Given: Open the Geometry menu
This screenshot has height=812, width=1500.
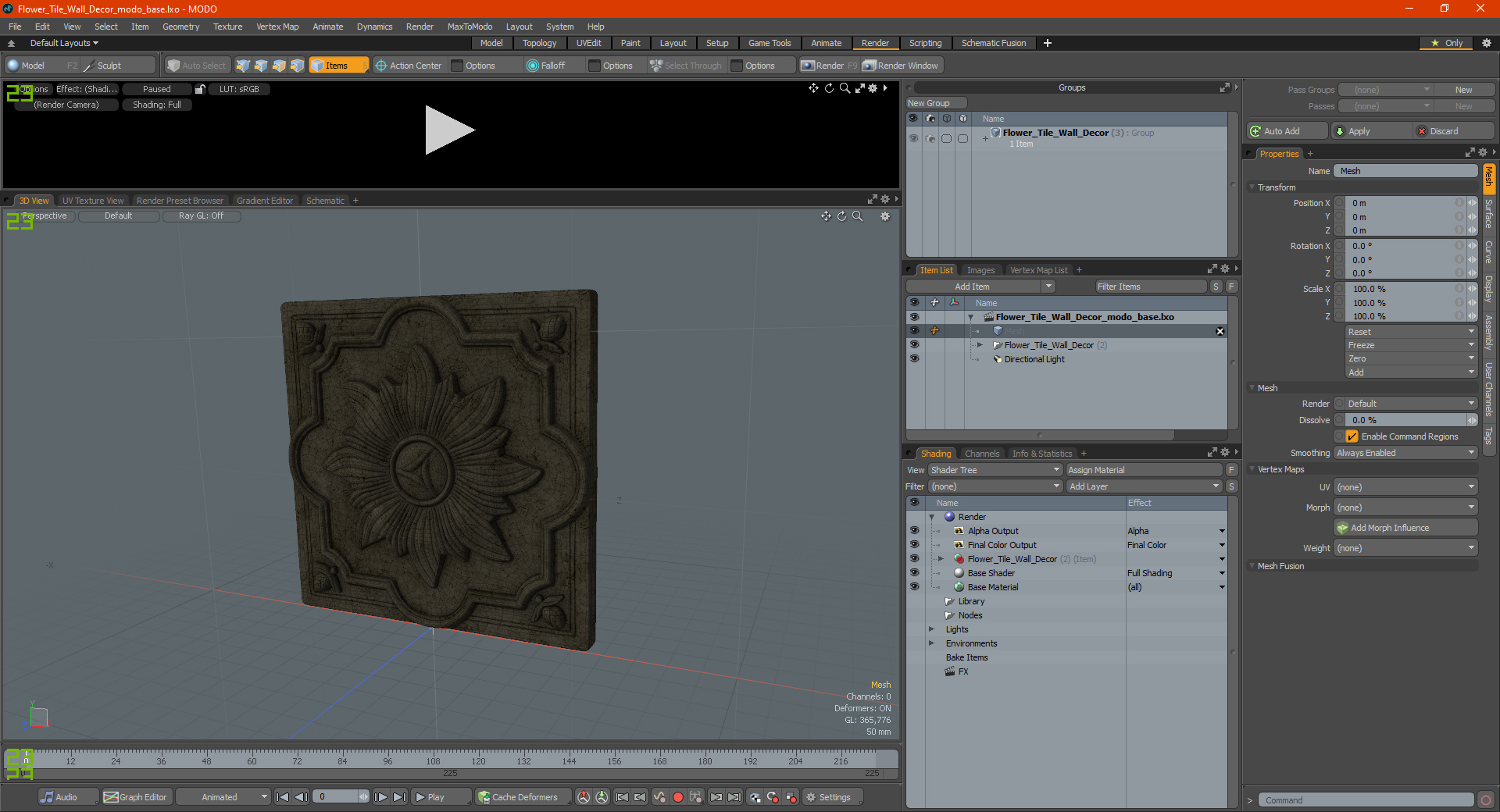Looking at the screenshot, I should coord(180,27).
